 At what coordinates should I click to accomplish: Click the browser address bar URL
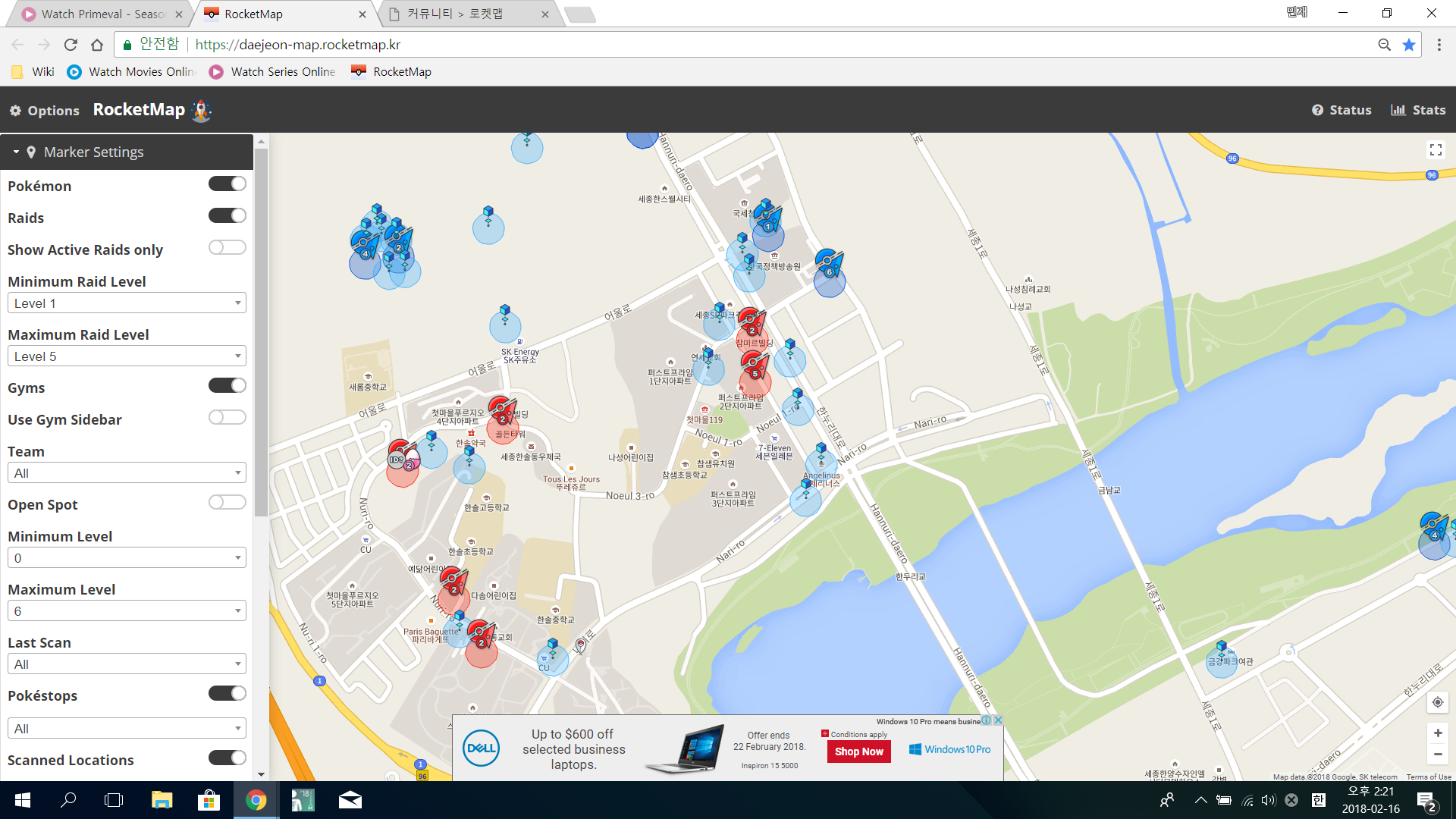[x=298, y=45]
